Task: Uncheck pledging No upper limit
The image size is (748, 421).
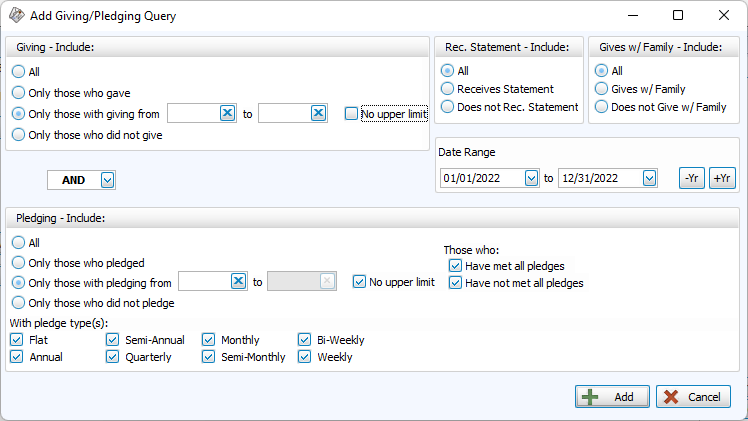Action: (360, 282)
